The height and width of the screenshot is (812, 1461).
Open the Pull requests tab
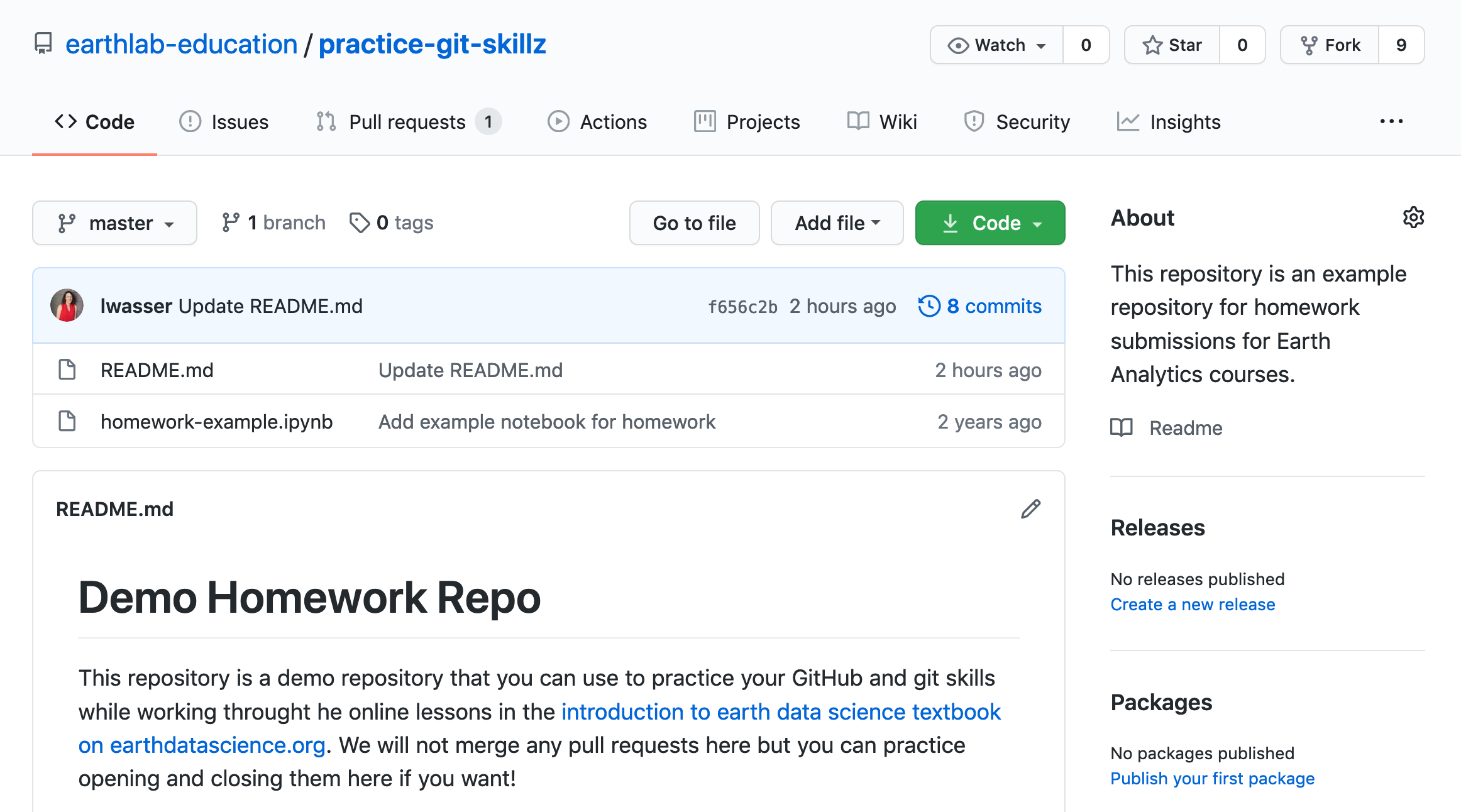tap(407, 122)
